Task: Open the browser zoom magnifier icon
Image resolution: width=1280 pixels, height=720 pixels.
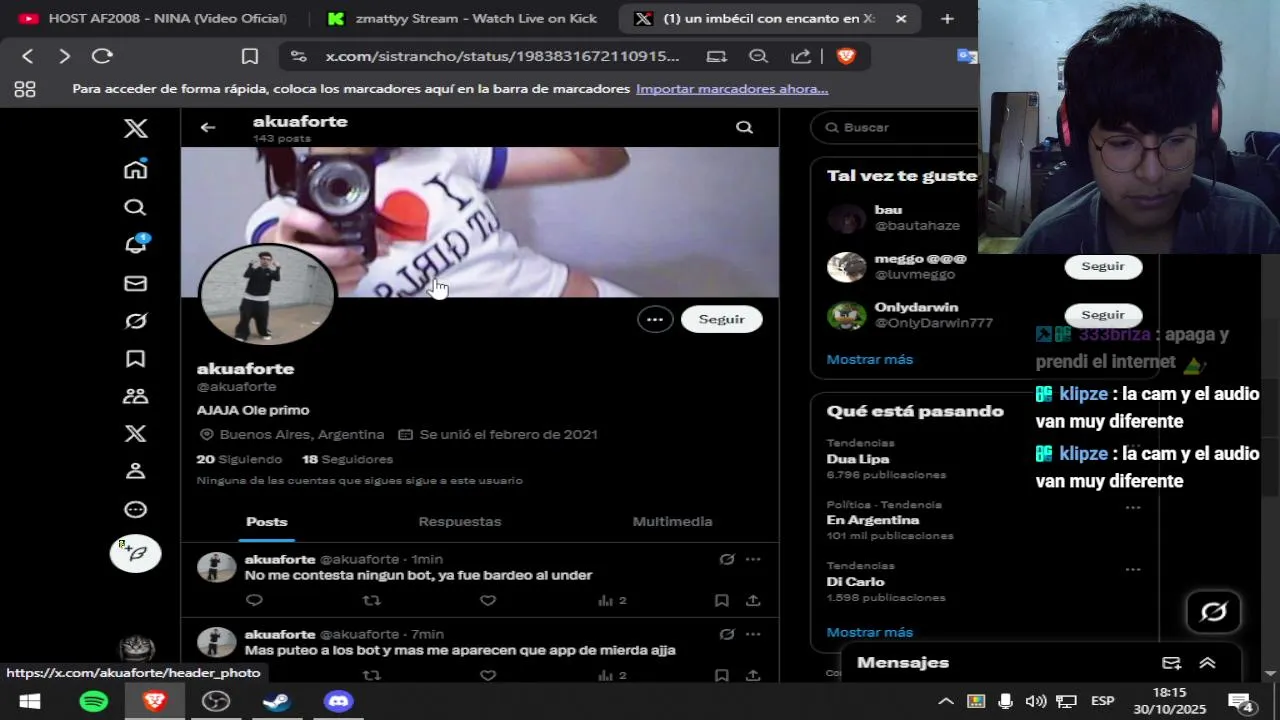Action: (x=758, y=56)
